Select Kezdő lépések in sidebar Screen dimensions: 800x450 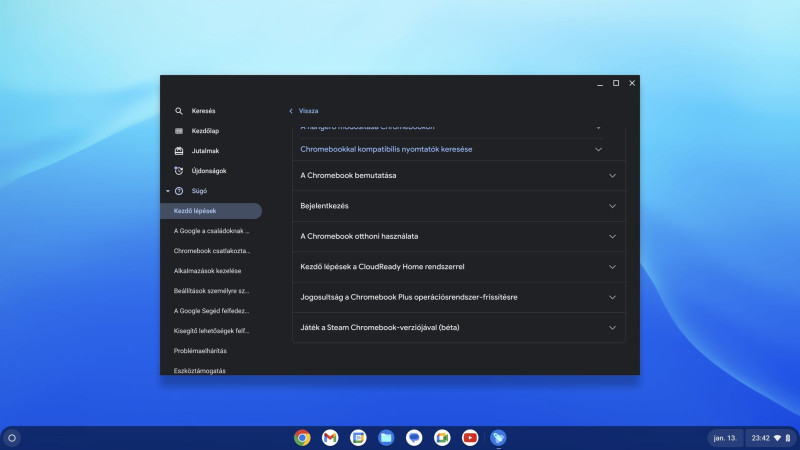pyautogui.click(x=211, y=211)
